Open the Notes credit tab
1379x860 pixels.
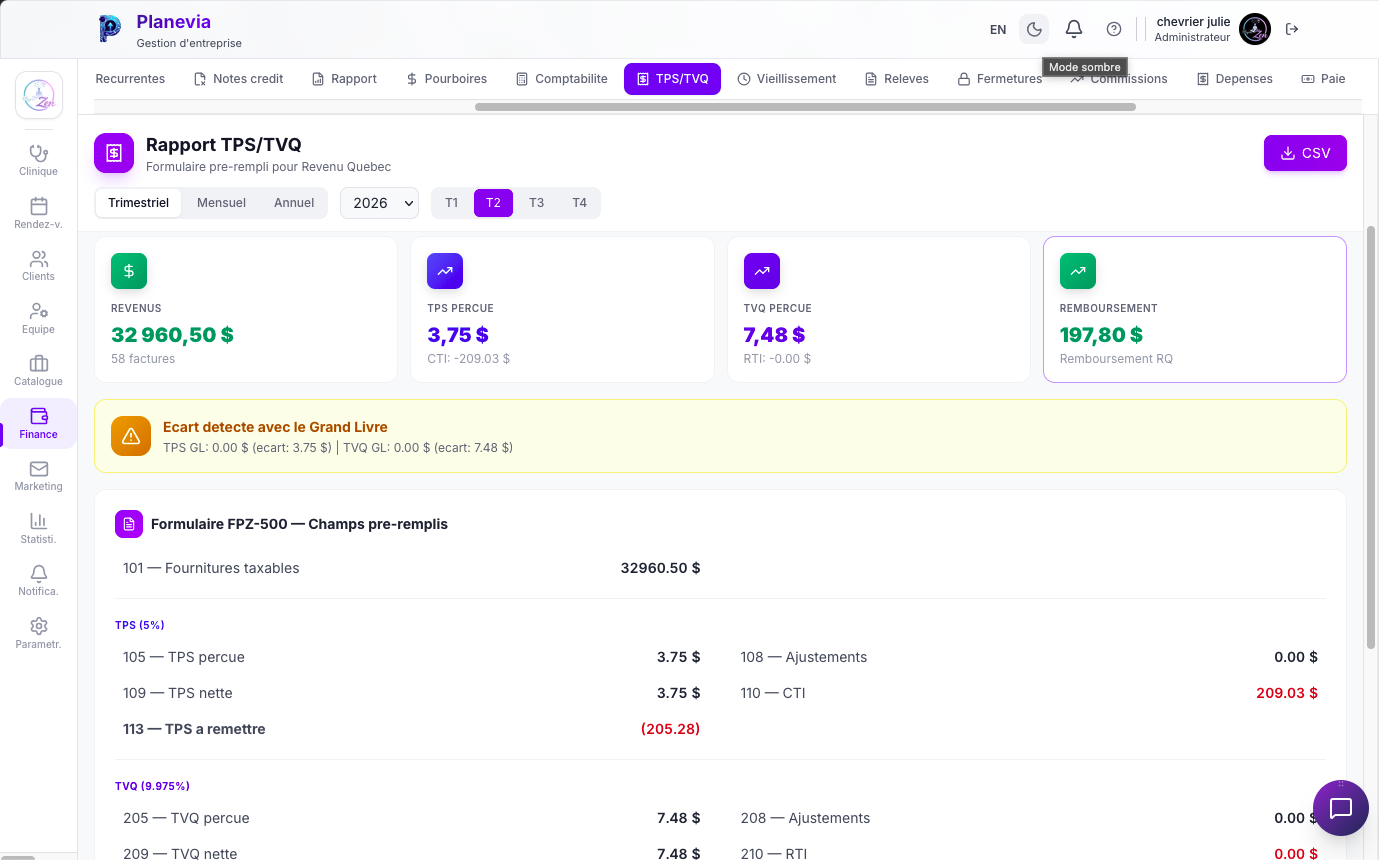point(238,79)
